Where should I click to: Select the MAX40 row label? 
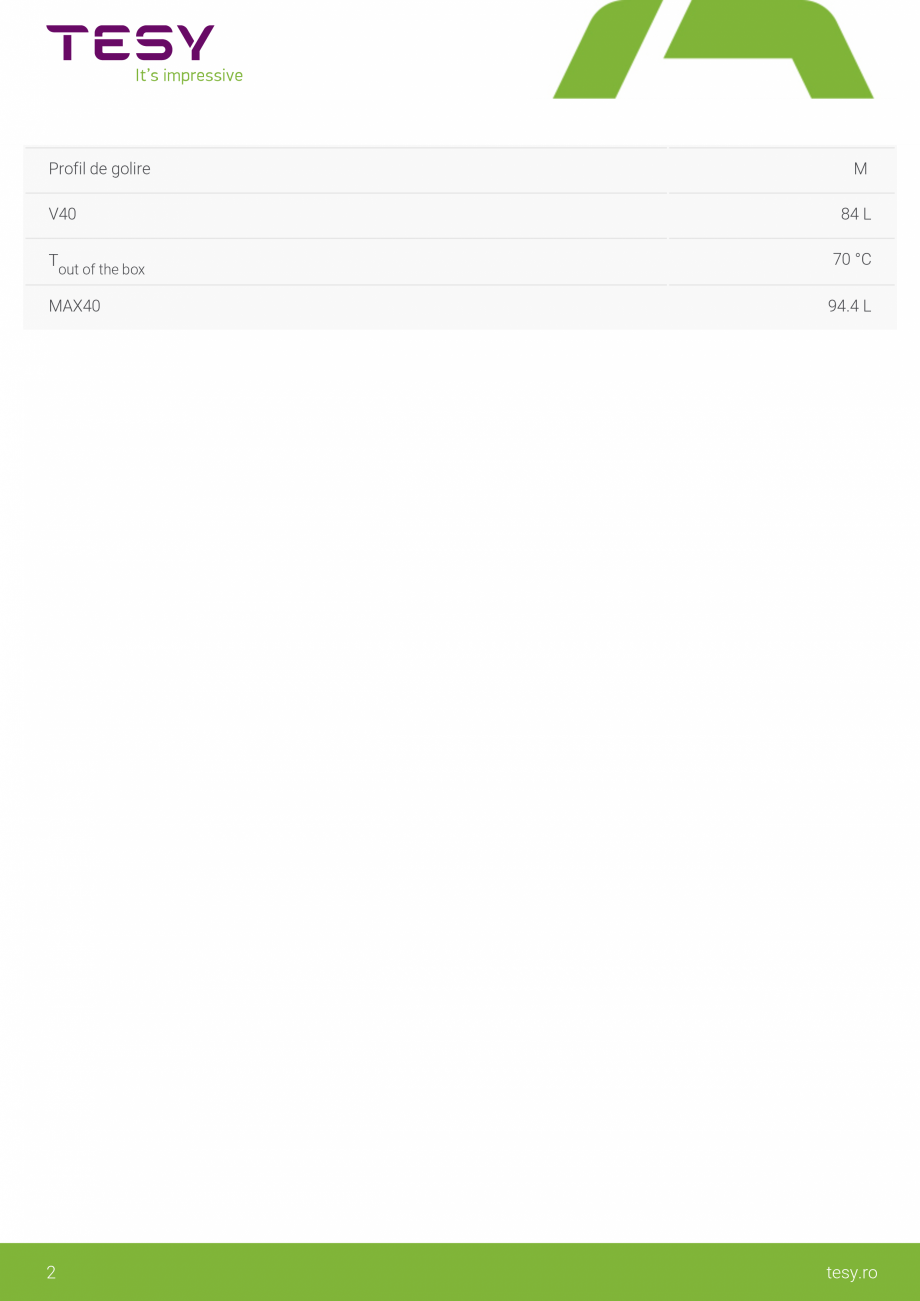(75, 306)
